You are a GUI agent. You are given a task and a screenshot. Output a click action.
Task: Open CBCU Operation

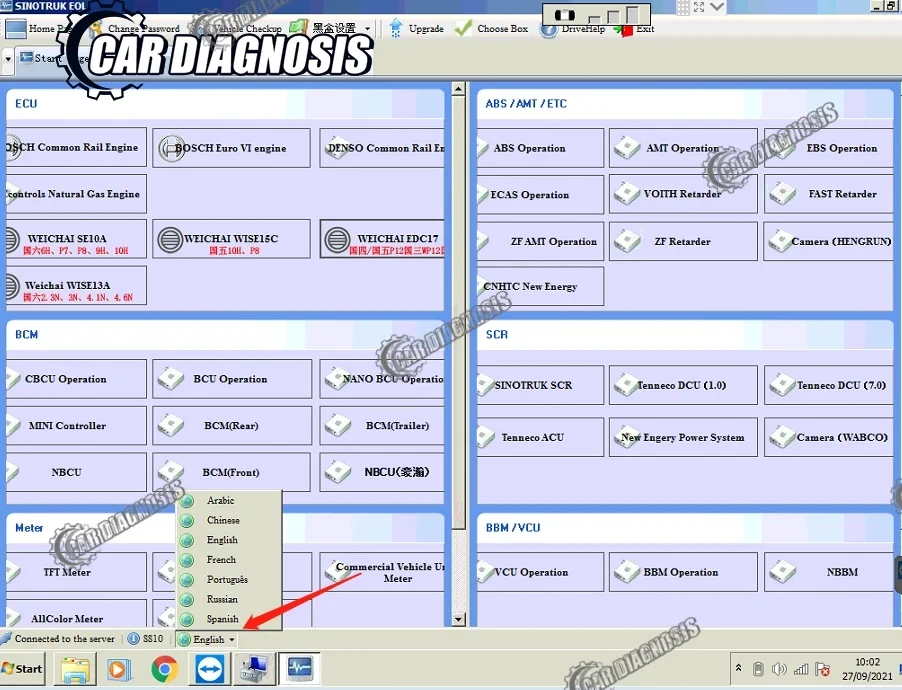(76, 379)
